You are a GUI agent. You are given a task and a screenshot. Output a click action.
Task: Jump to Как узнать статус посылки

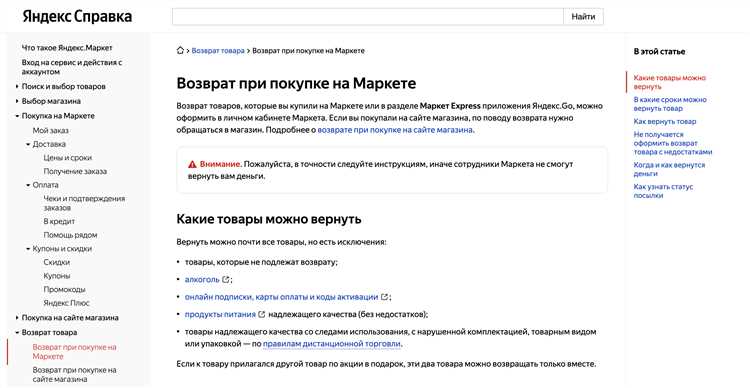point(663,191)
